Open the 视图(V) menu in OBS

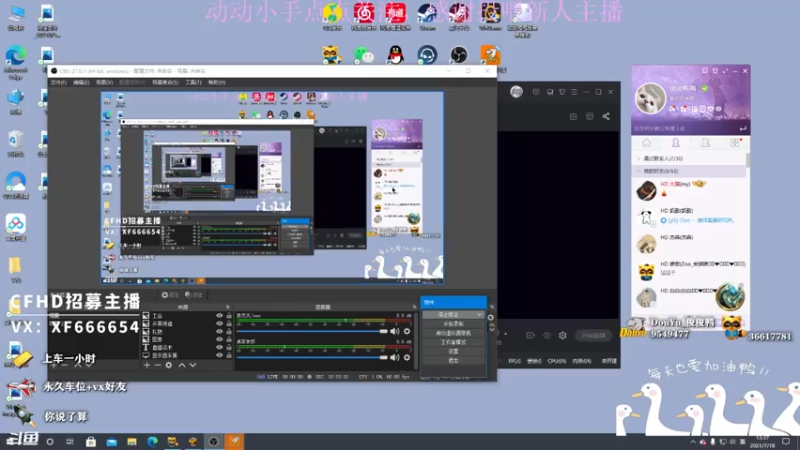[x=104, y=82]
